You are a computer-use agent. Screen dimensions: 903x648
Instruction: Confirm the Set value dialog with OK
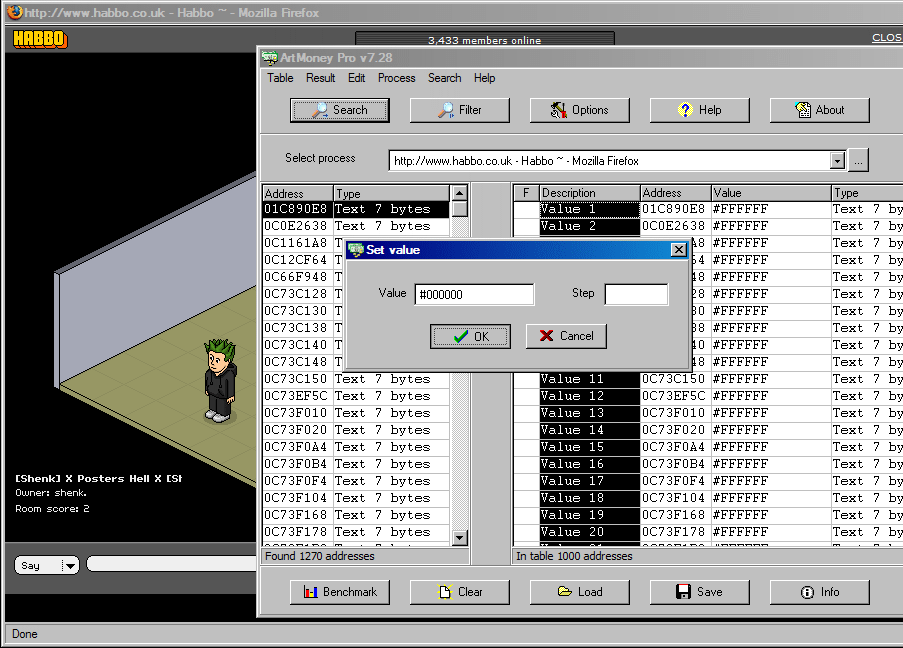click(x=471, y=336)
